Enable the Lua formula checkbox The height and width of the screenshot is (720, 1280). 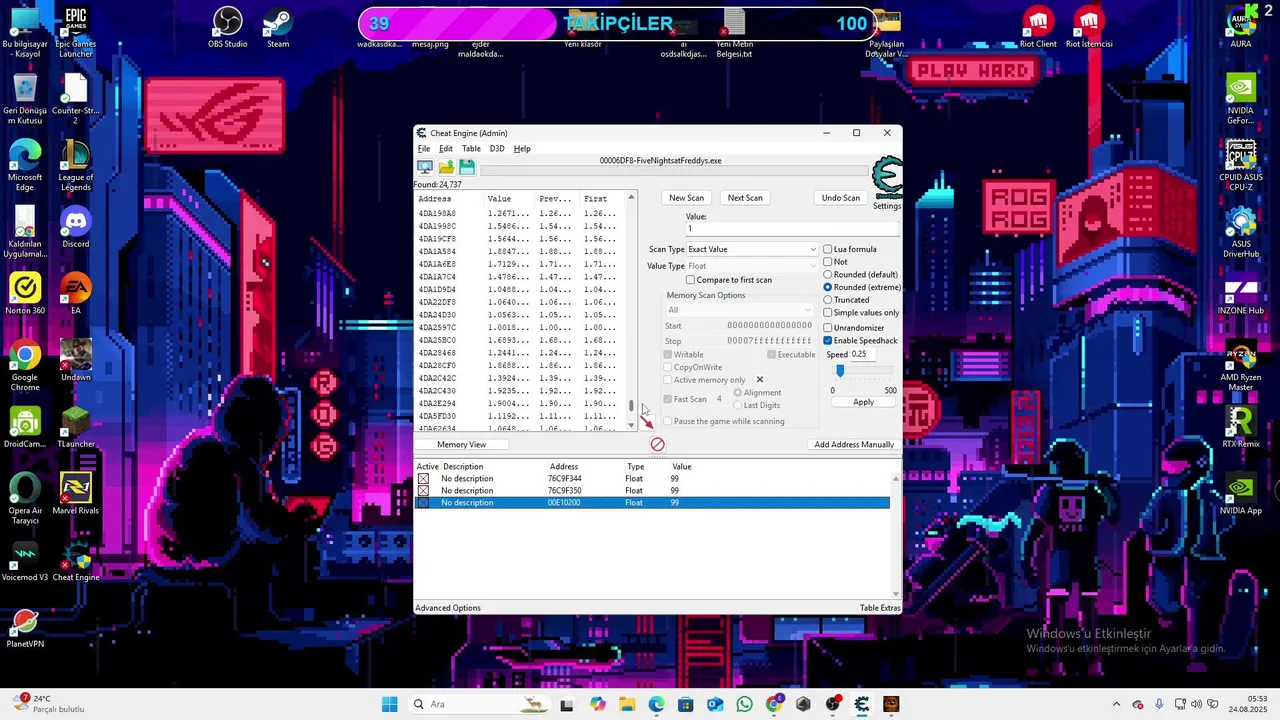pyautogui.click(x=827, y=249)
